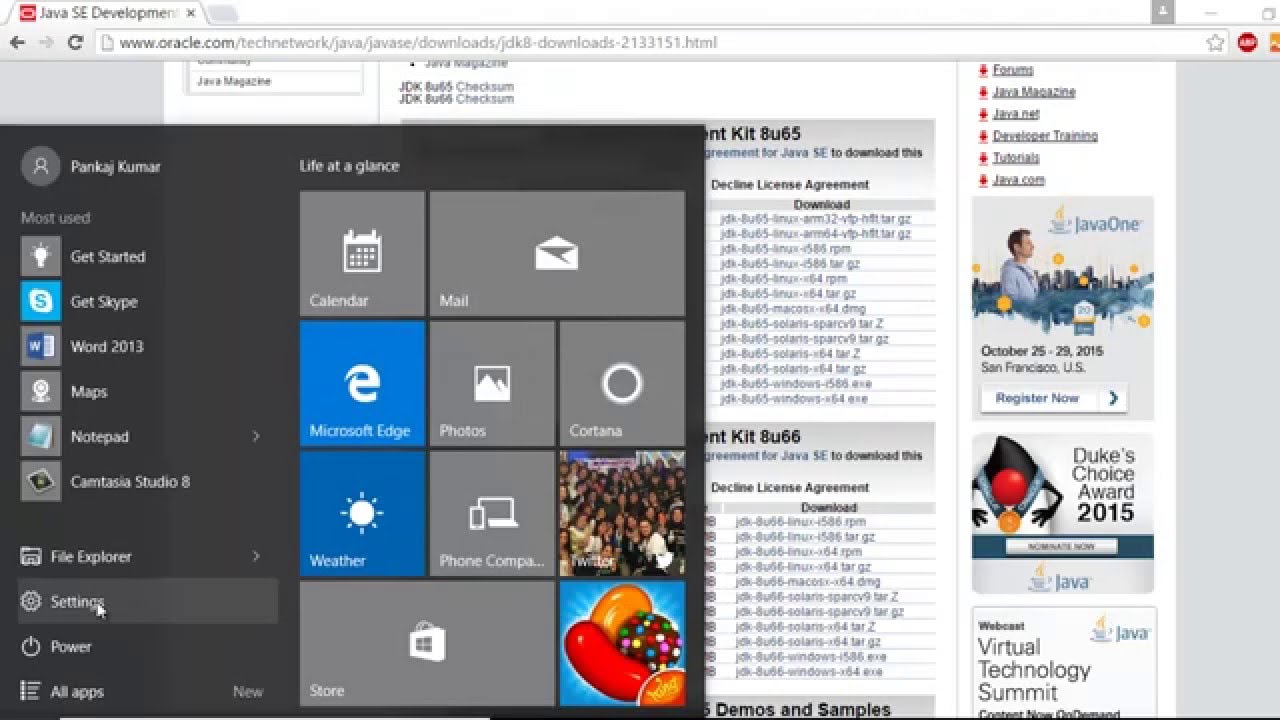Download jdk-8u66-linux-x64.tar.gz

(x=803, y=567)
